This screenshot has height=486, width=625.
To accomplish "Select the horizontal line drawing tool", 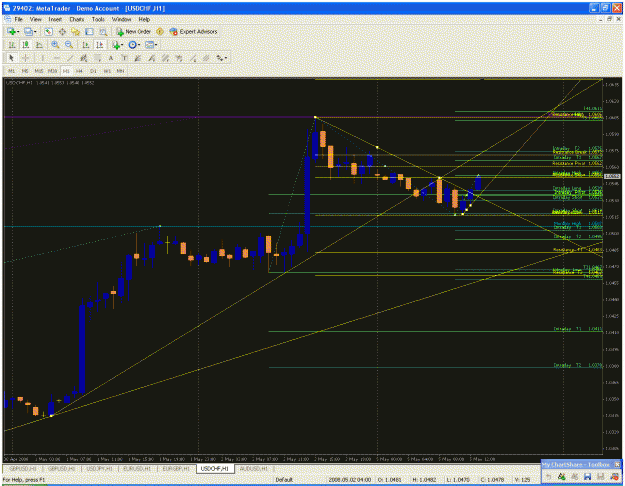I will 56,58.
